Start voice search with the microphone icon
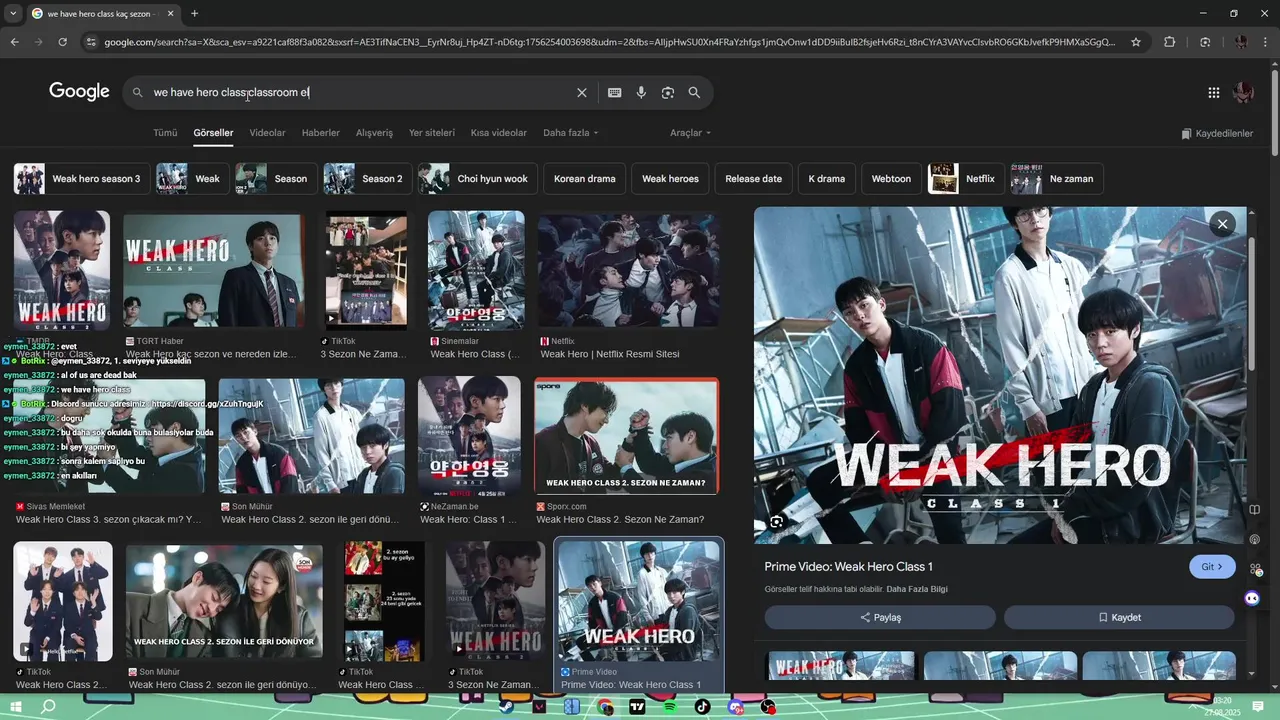 (641, 93)
